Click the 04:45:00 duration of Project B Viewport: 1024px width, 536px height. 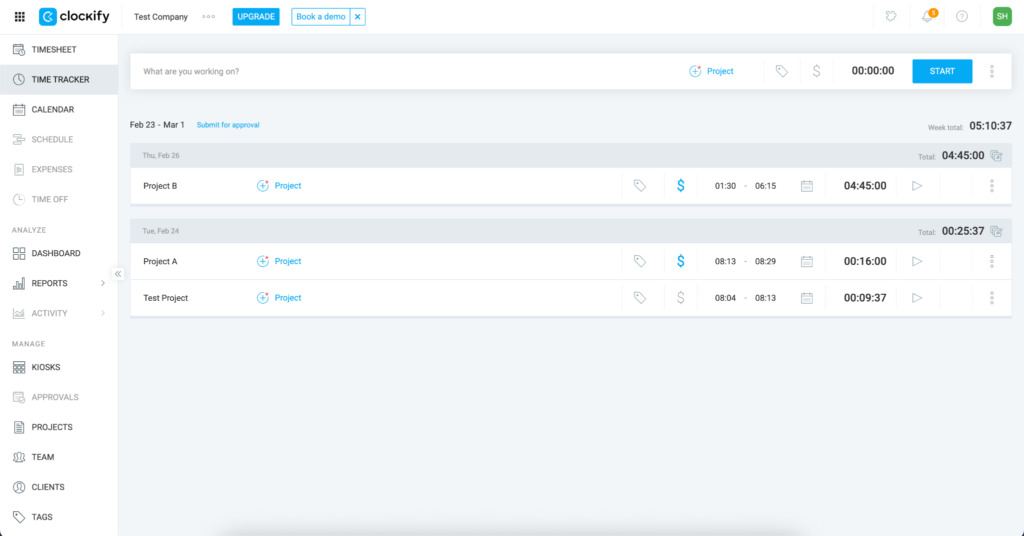(x=865, y=186)
